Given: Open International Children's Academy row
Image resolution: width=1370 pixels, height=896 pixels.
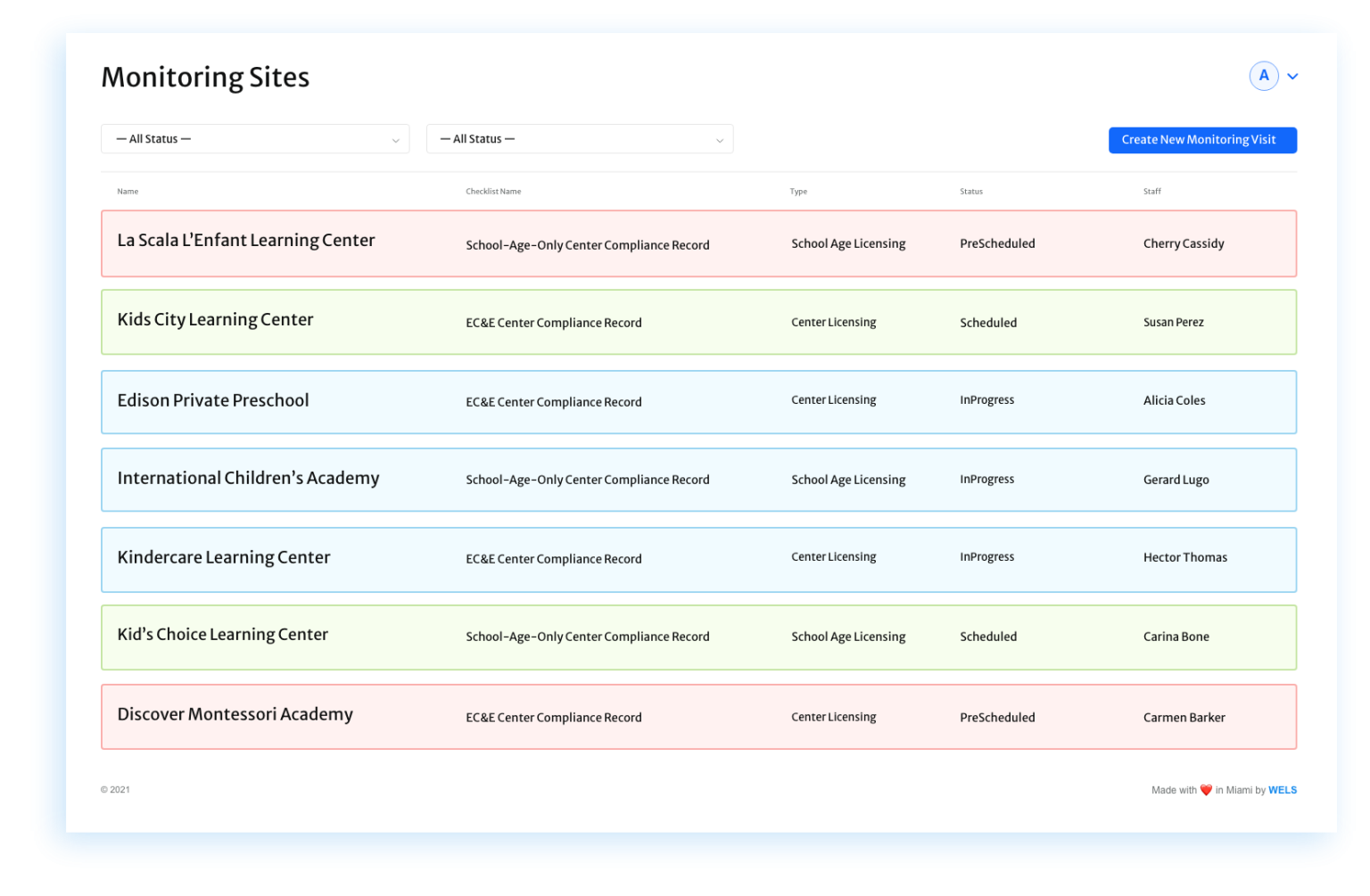Looking at the screenshot, I should pos(248,479).
